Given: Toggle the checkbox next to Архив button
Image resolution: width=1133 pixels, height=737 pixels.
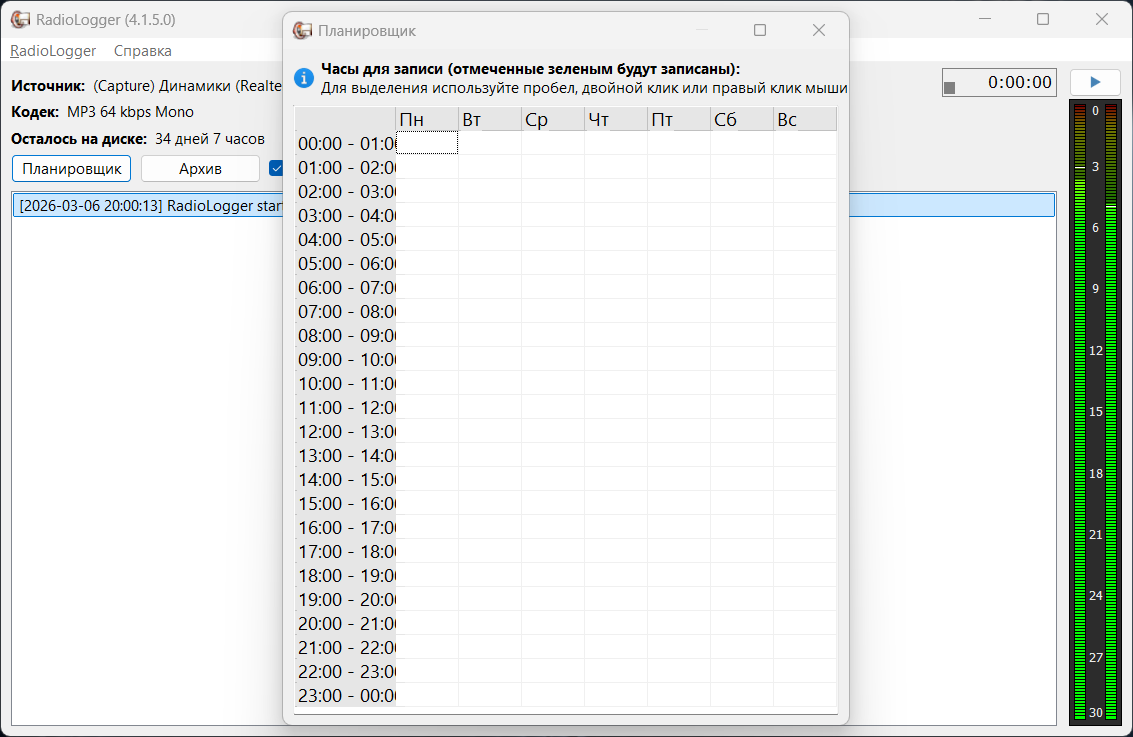Looking at the screenshot, I should [x=275, y=168].
